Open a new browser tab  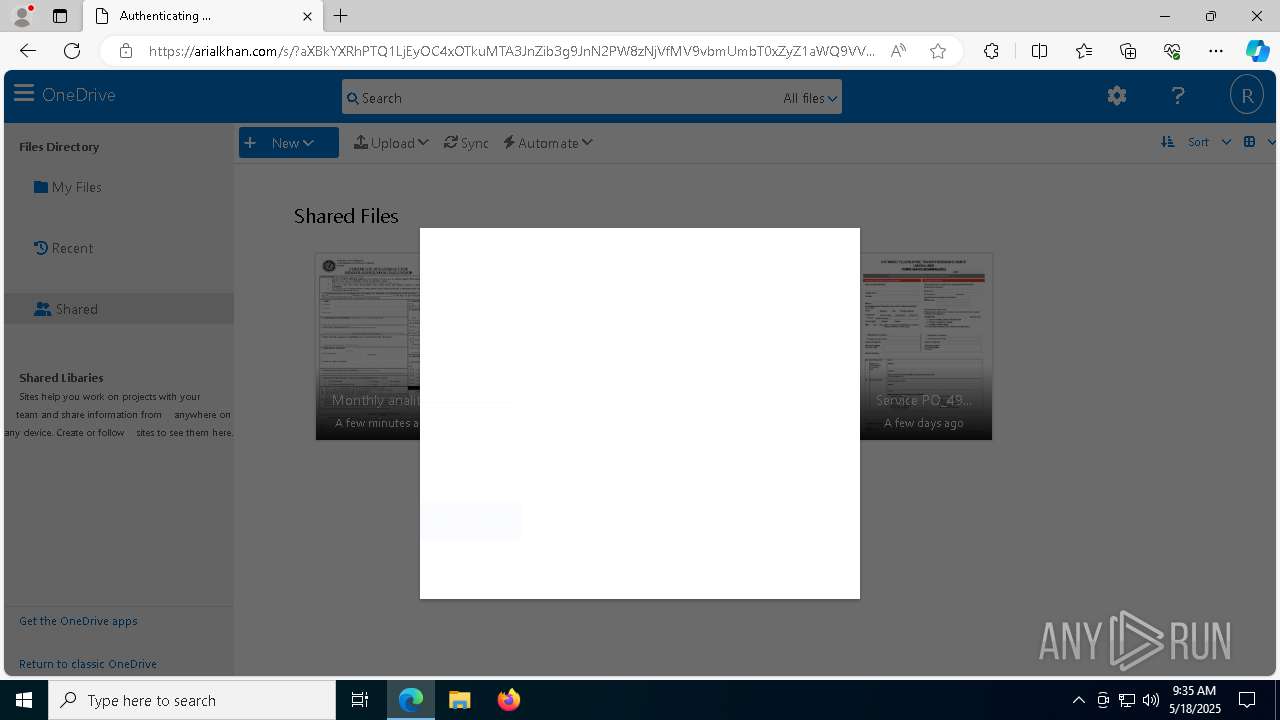pos(341,16)
